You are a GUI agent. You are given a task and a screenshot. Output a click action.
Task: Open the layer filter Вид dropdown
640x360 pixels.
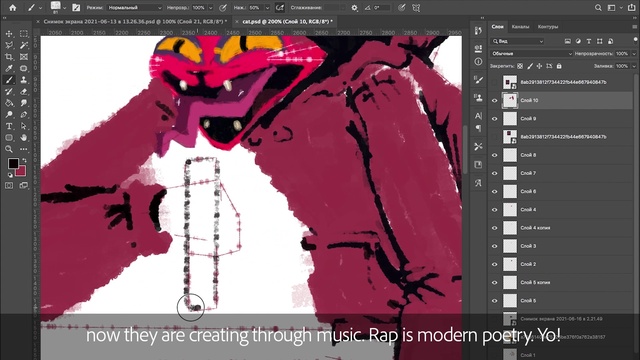518,41
